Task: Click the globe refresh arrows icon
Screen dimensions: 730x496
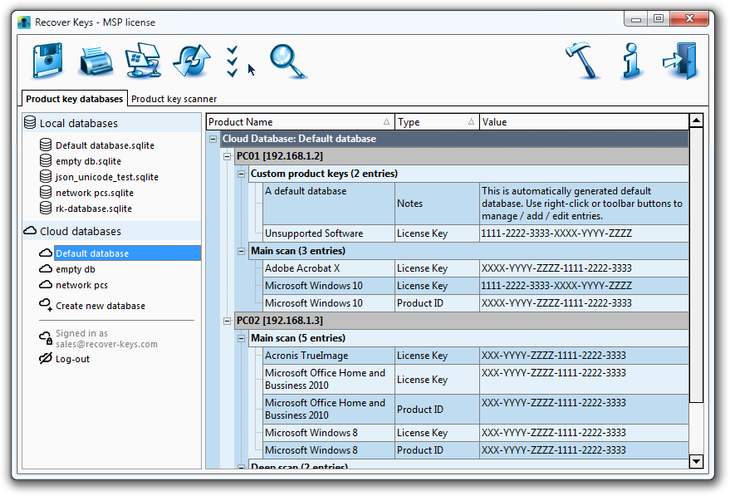Action: click(x=192, y=61)
